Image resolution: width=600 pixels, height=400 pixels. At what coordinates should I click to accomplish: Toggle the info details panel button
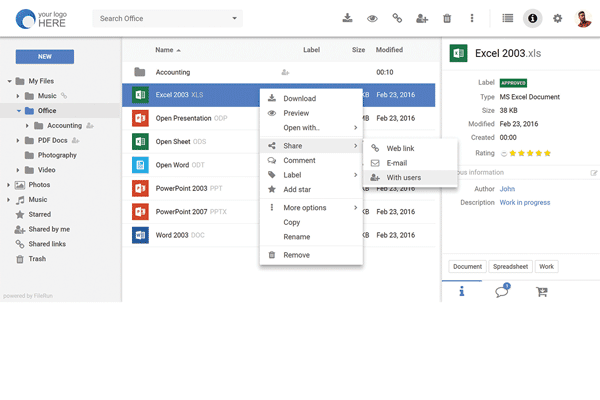(x=532, y=18)
